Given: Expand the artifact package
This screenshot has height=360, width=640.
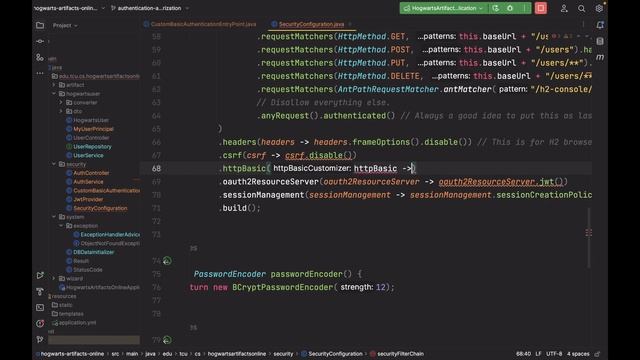Looking at the screenshot, I should (x=53, y=85).
